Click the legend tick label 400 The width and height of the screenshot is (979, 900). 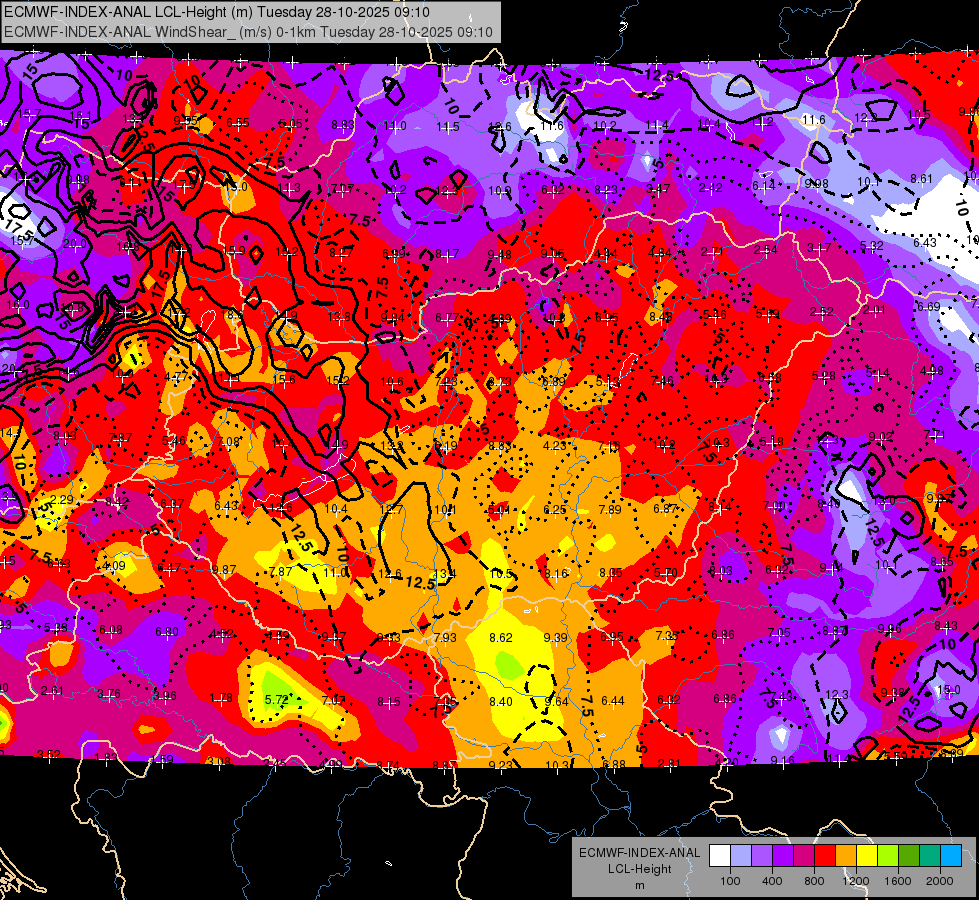tap(772, 881)
